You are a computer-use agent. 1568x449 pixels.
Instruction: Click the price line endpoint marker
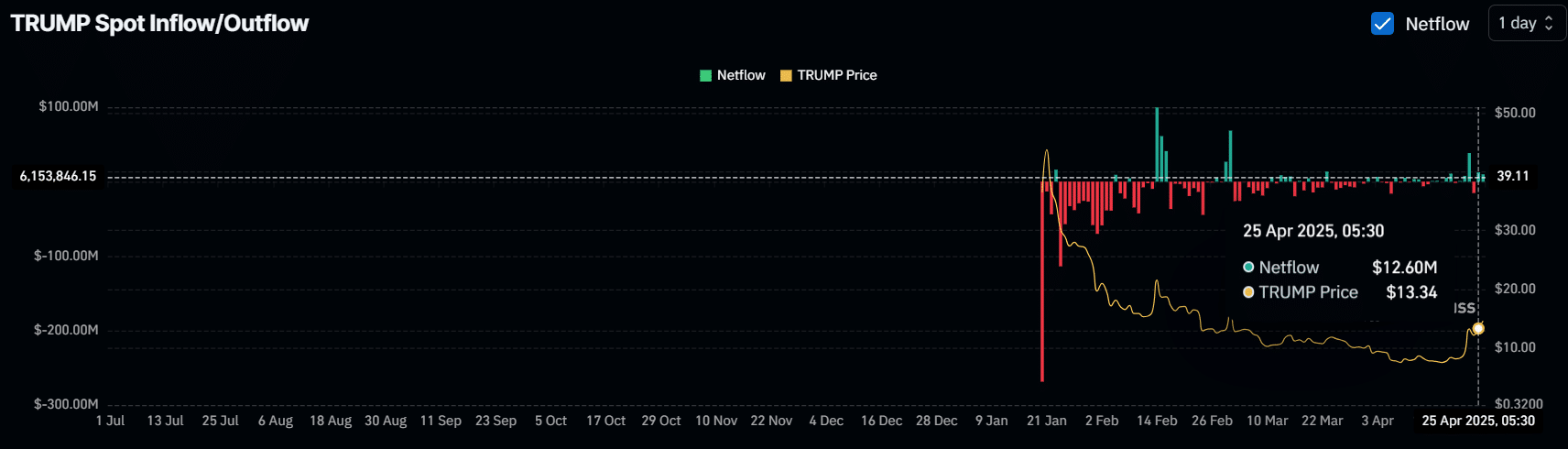1478,328
